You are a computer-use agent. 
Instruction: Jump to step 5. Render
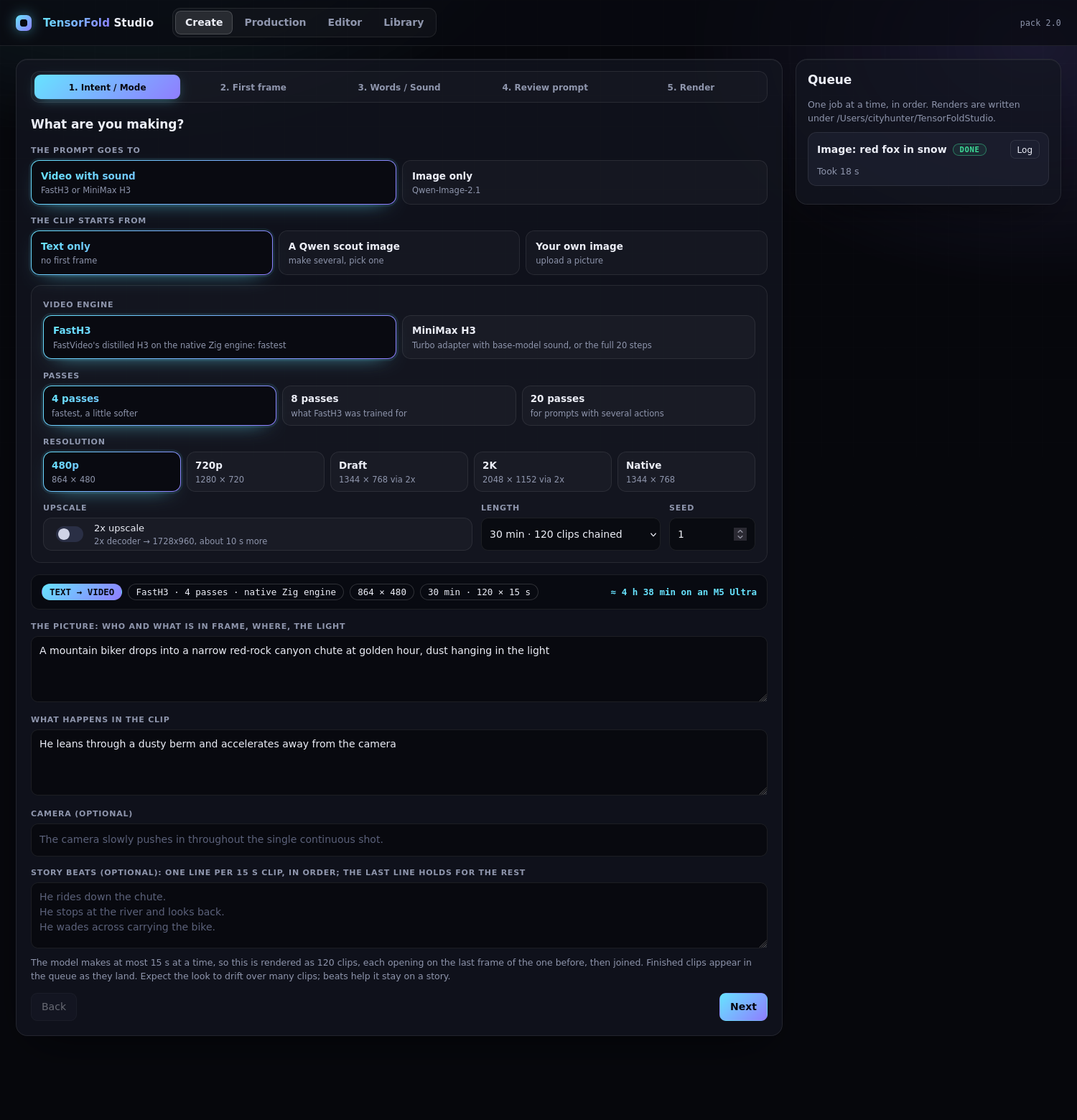691,87
